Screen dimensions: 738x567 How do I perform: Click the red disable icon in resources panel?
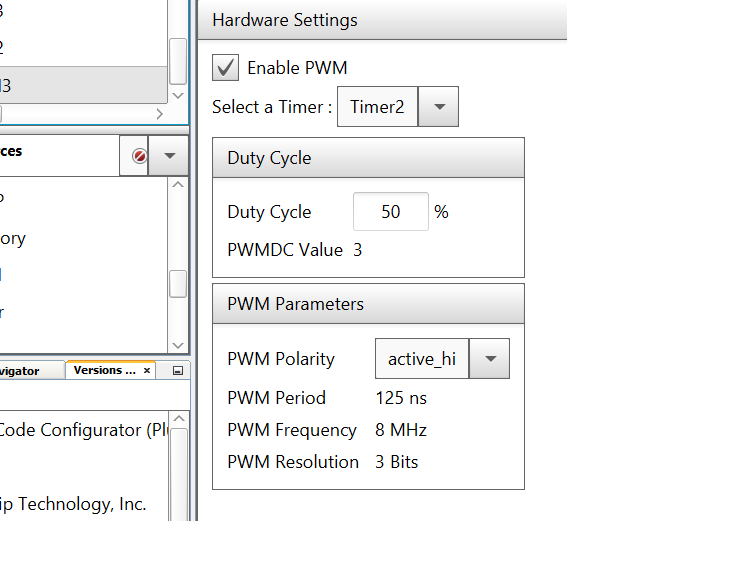click(x=139, y=156)
